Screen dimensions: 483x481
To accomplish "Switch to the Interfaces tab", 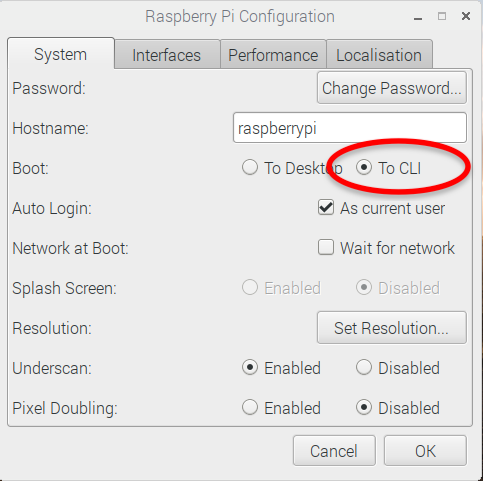I will point(167,55).
